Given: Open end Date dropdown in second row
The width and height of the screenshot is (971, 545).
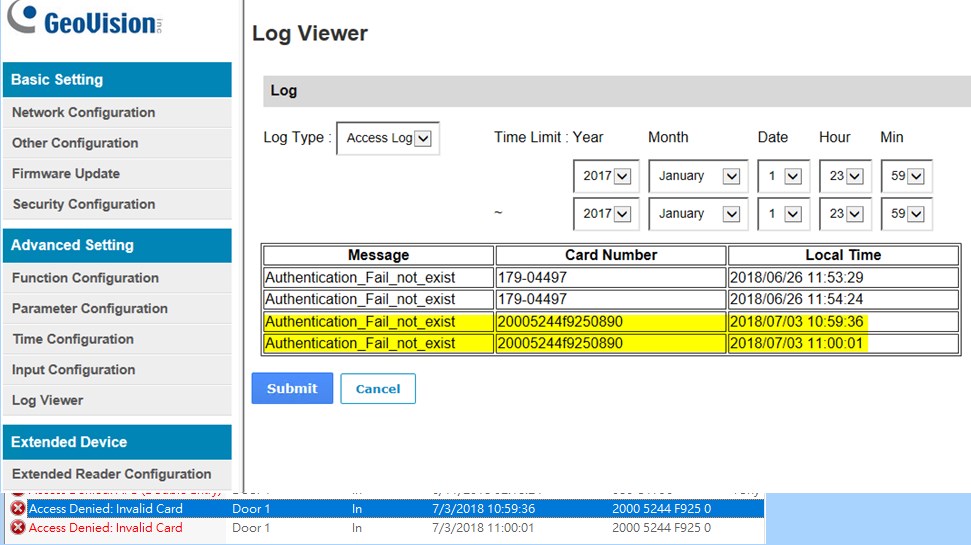Looking at the screenshot, I should (783, 214).
